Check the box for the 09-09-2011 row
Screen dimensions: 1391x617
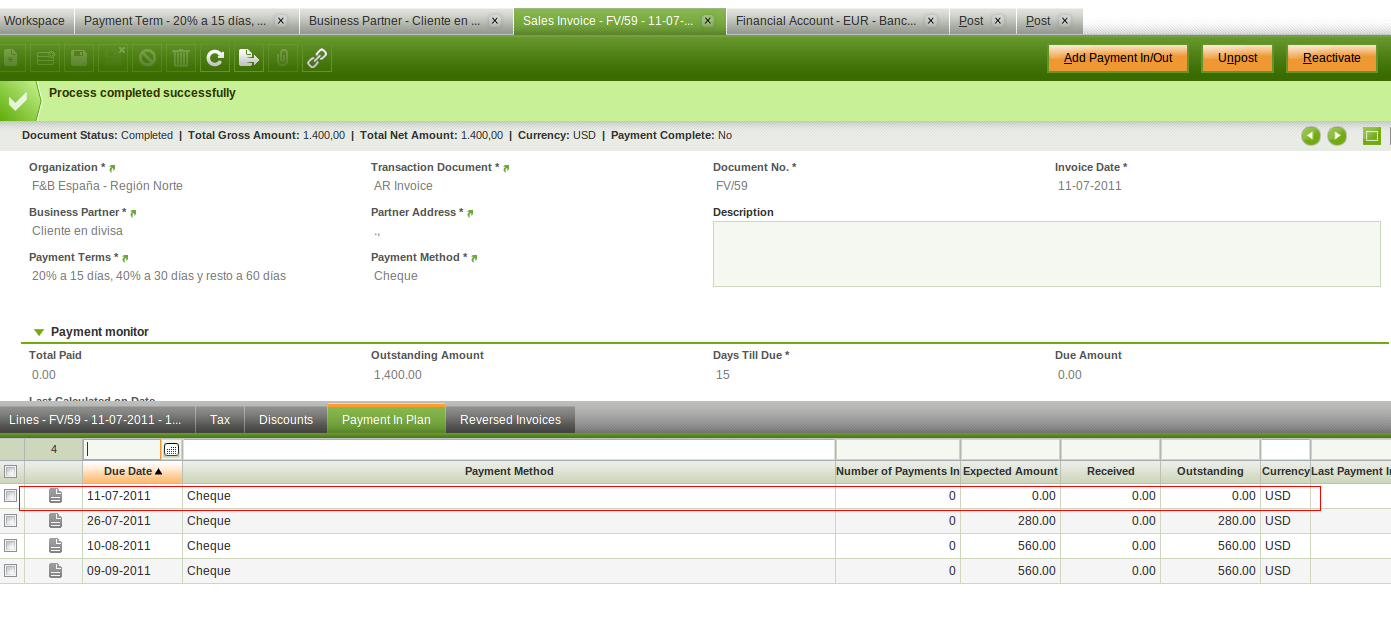[11, 571]
